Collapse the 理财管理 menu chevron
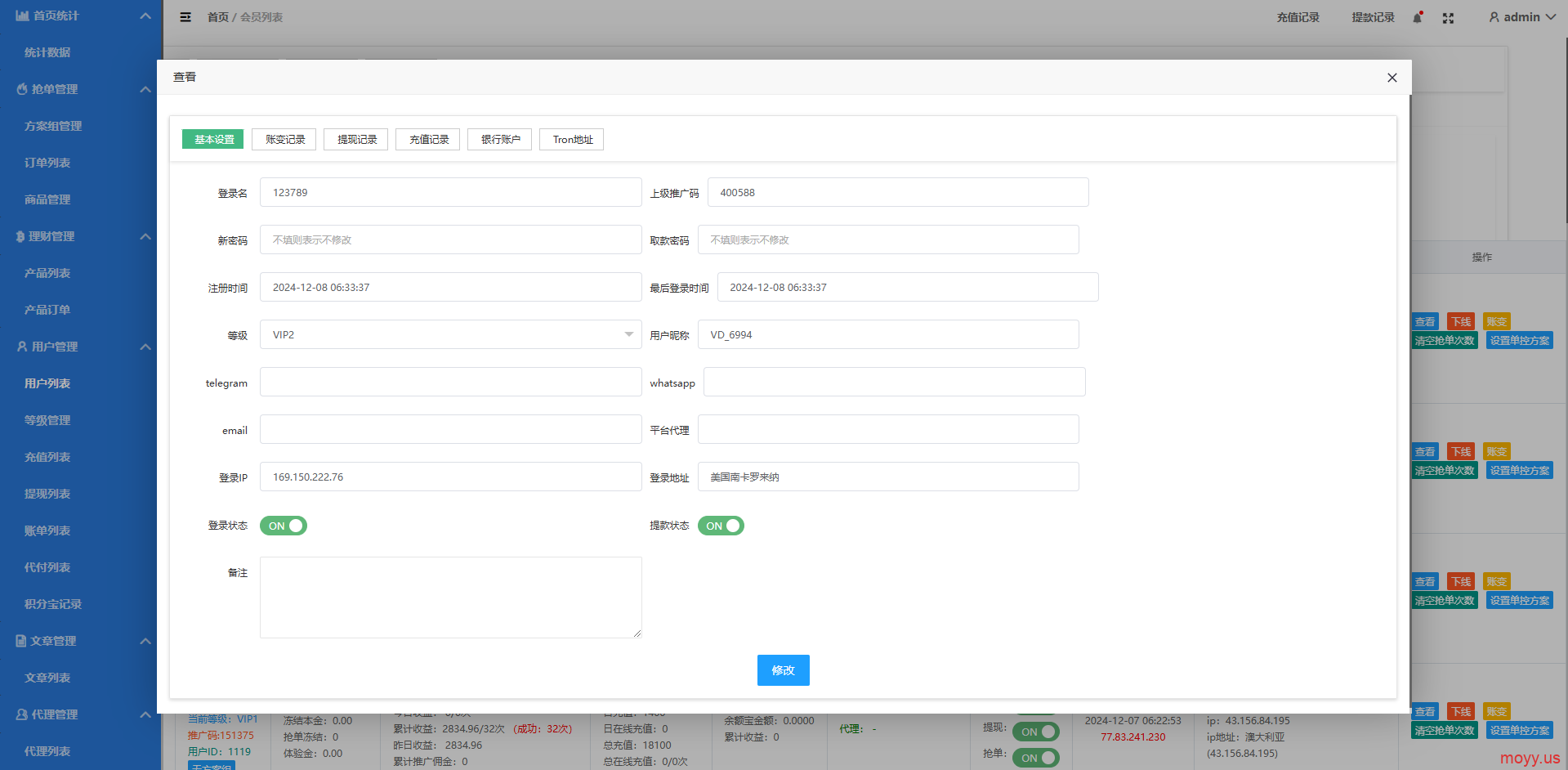 tap(145, 236)
